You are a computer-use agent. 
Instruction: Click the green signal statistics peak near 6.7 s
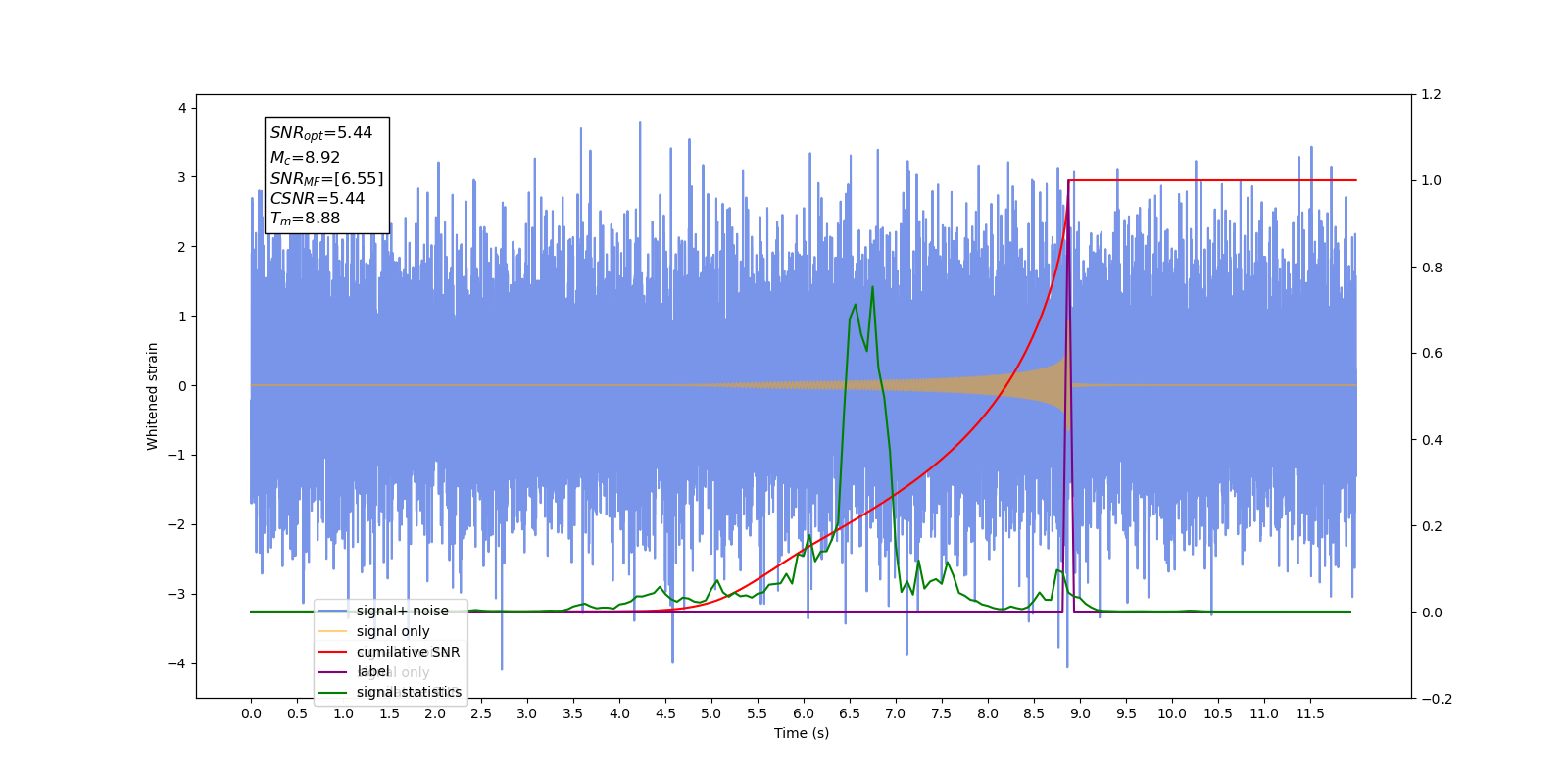872,288
